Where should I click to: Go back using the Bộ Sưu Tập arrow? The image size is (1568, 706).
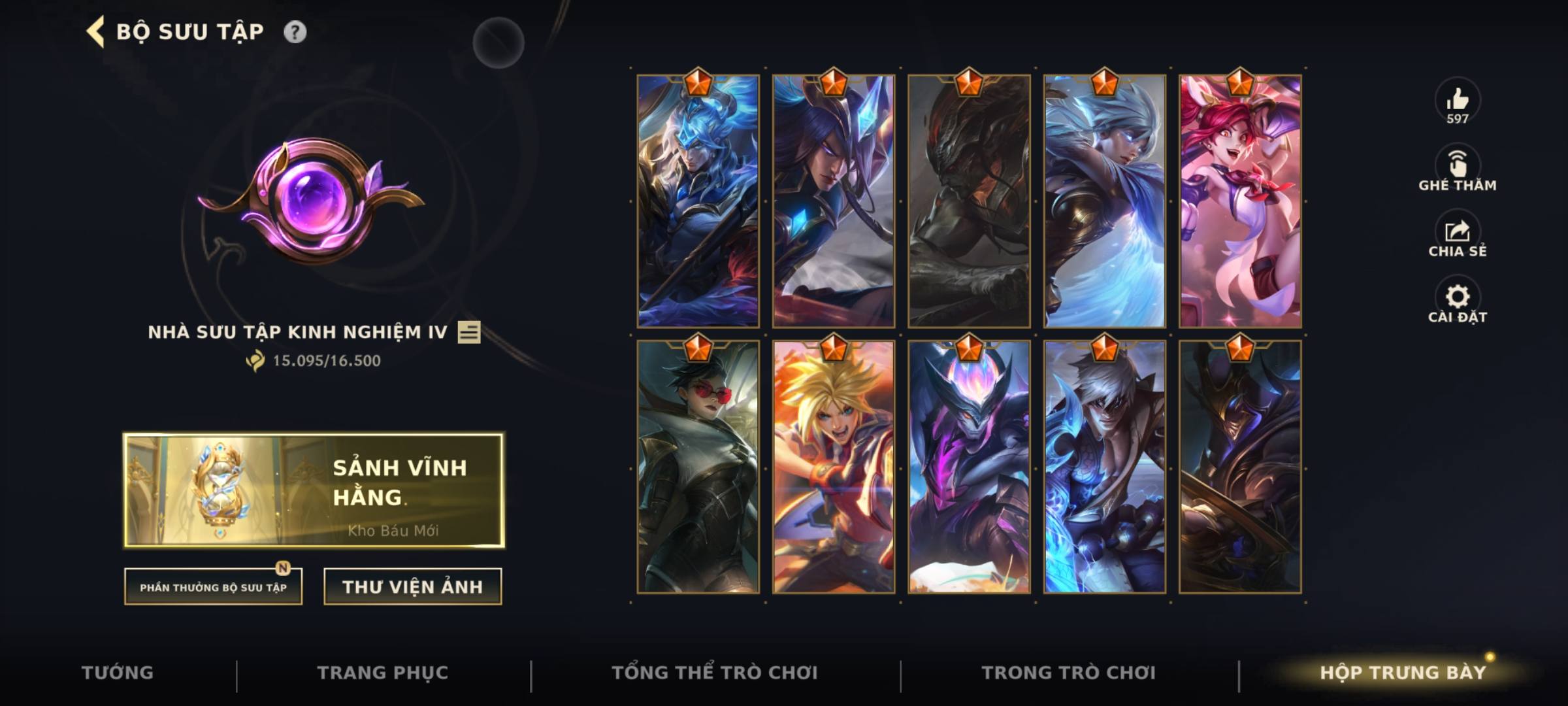click(x=95, y=32)
